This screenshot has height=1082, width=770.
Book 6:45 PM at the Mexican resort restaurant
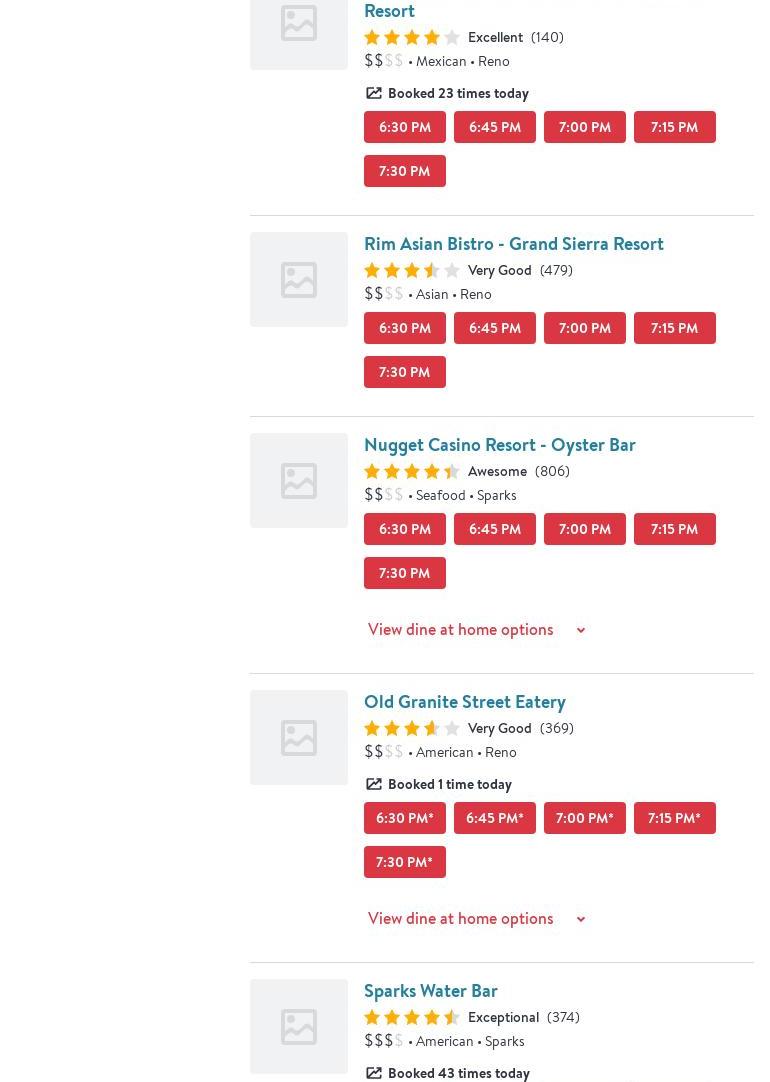pos(494,127)
